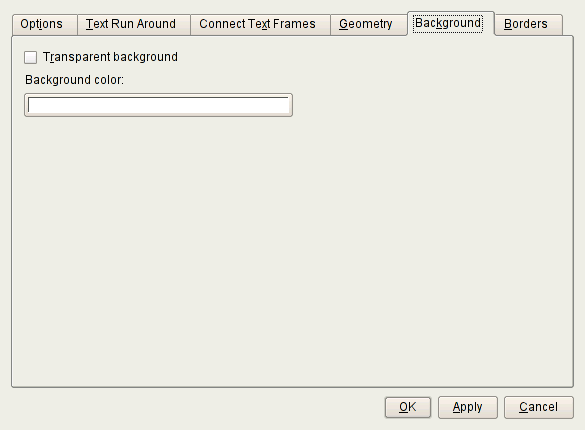Image resolution: width=585 pixels, height=430 pixels.
Task: Select the Cancel button
Action: pyautogui.click(x=538, y=407)
